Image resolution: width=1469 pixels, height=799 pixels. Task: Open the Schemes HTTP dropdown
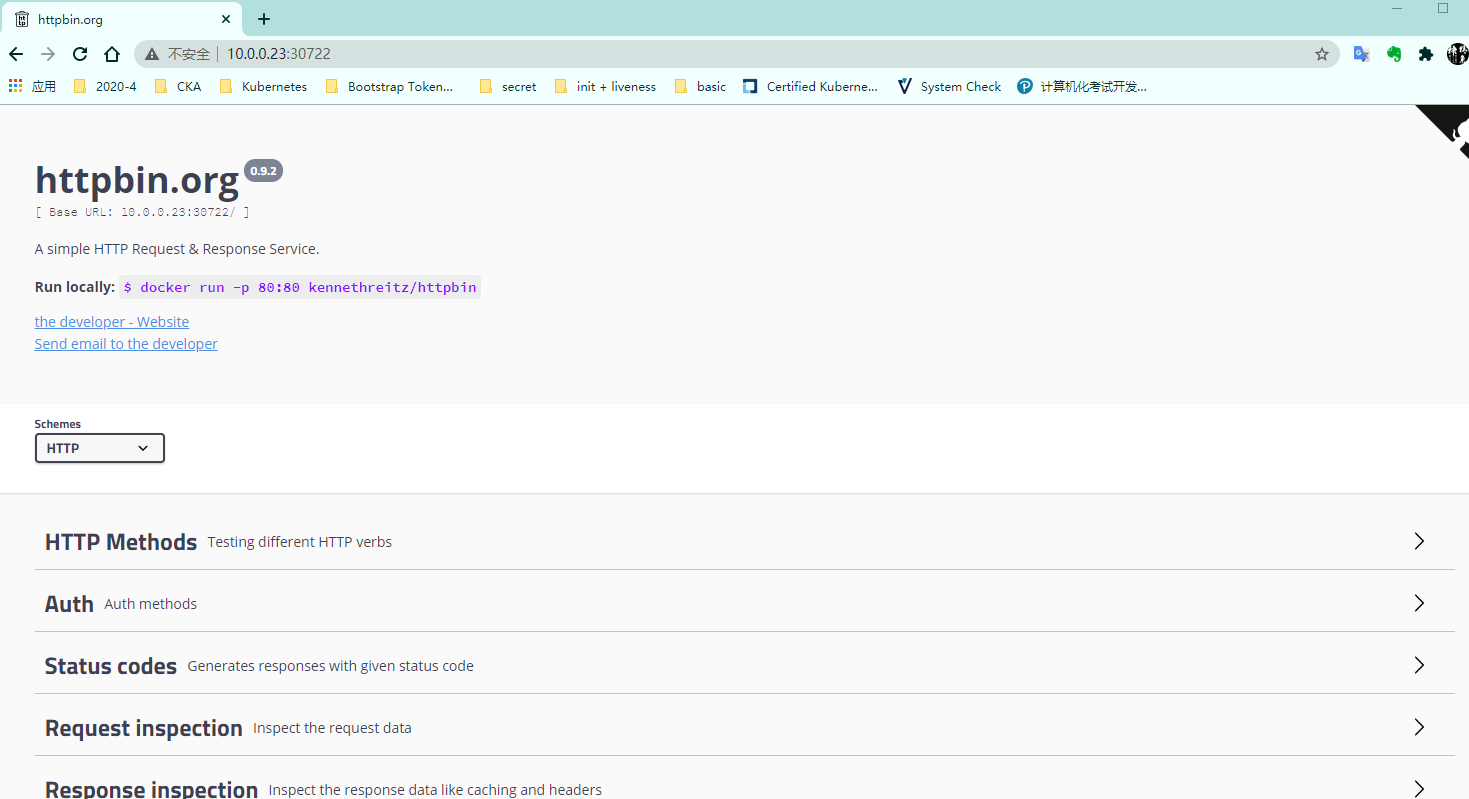pyautogui.click(x=100, y=448)
